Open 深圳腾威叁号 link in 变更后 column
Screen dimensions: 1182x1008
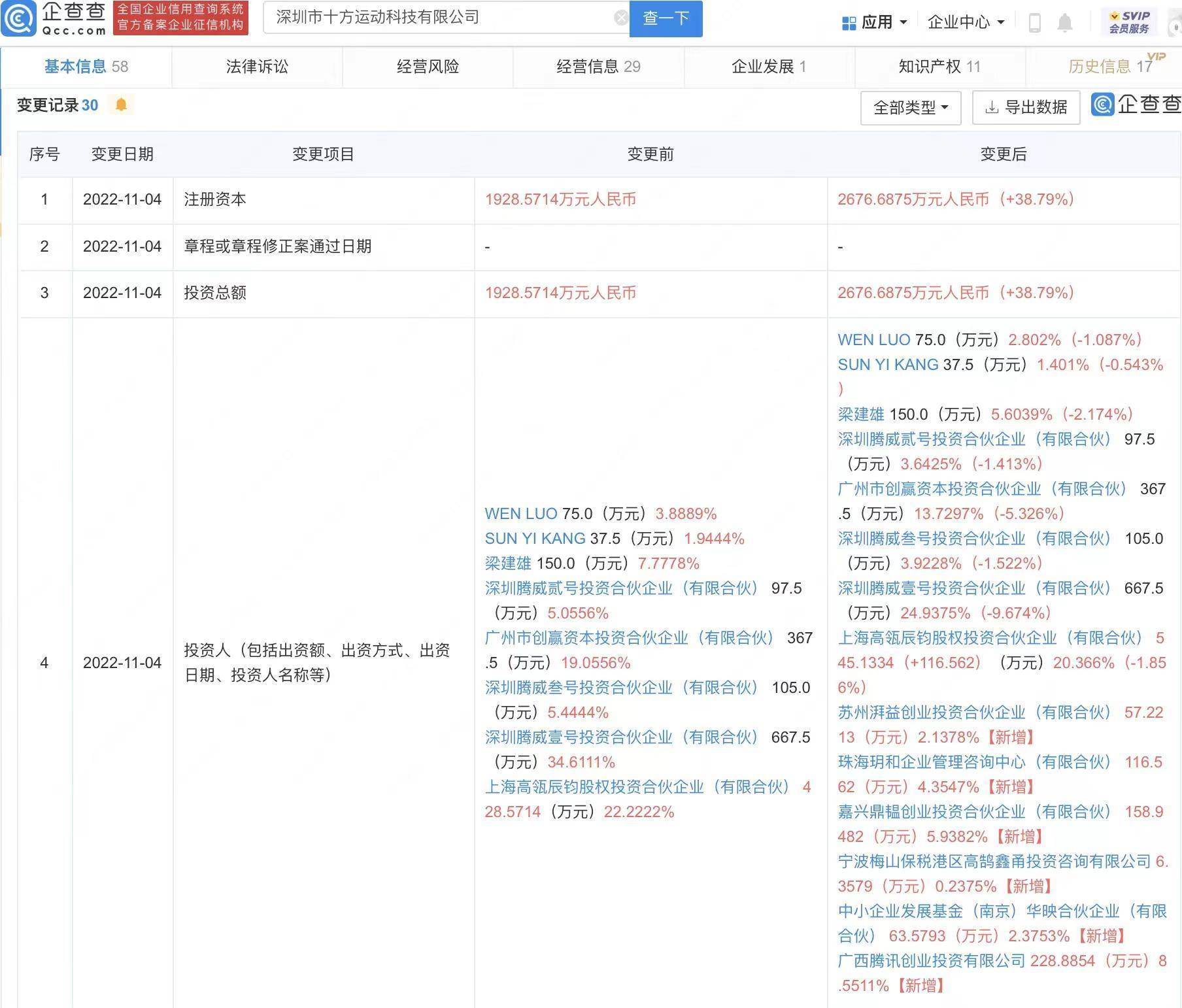click(974, 539)
